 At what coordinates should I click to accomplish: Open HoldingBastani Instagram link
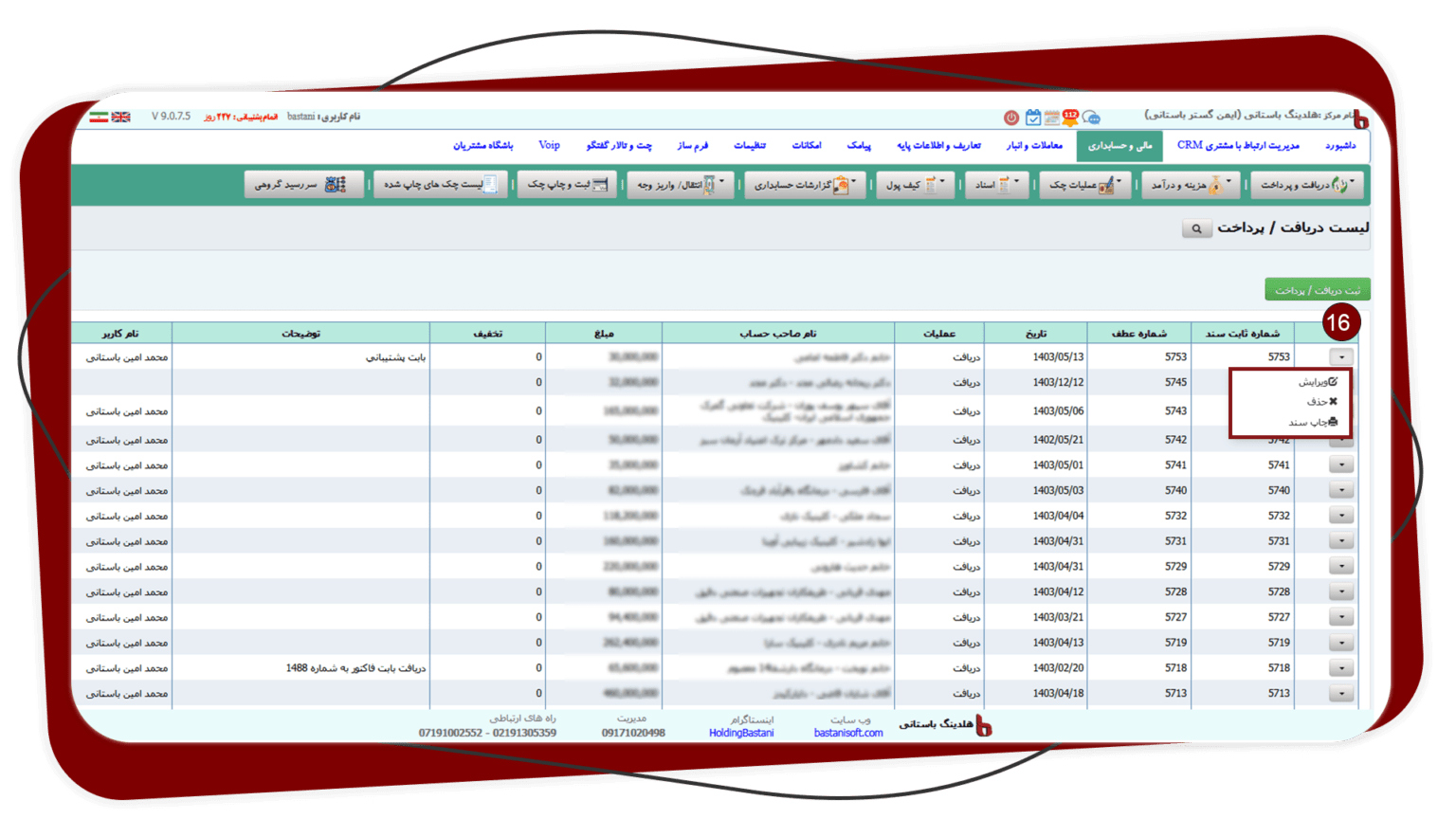coord(741,733)
